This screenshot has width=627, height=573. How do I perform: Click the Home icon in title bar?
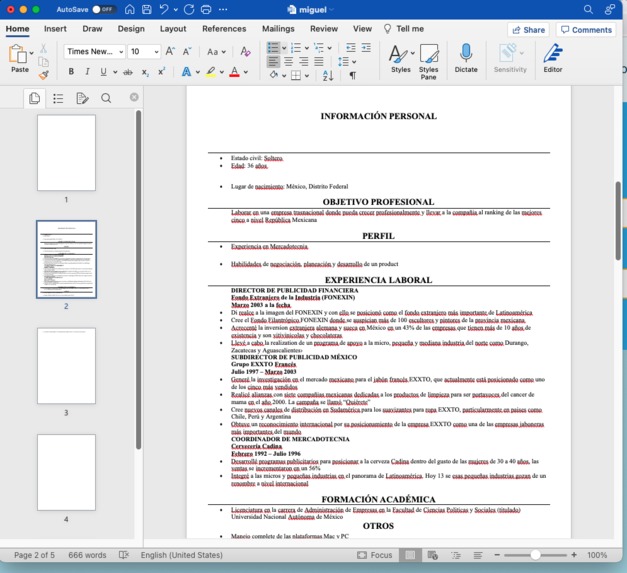pos(130,9)
